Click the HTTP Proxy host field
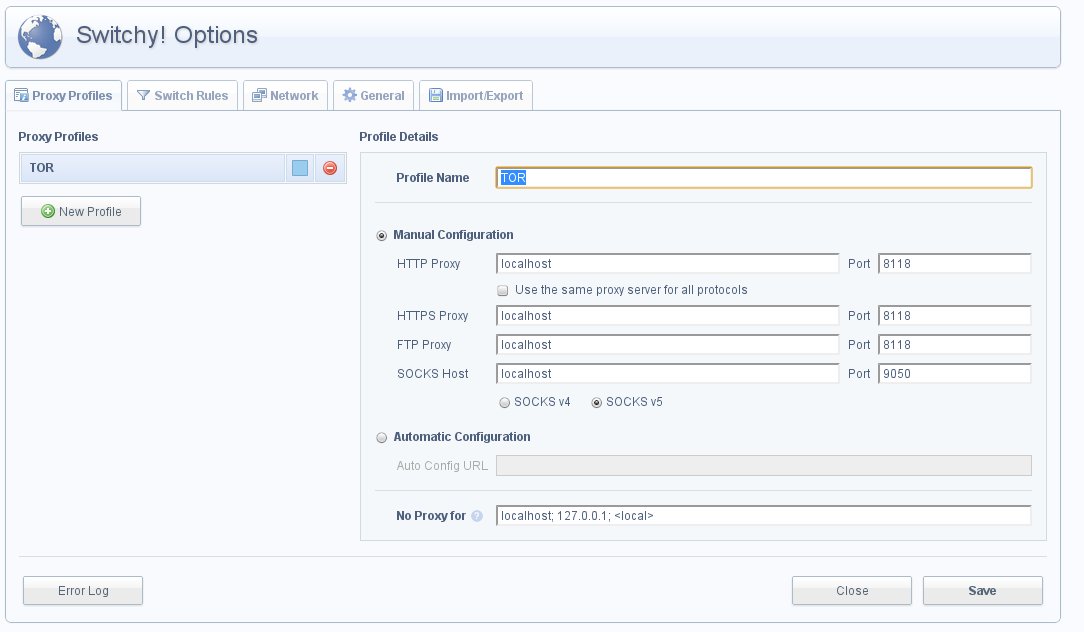The height and width of the screenshot is (632, 1084). (667, 263)
